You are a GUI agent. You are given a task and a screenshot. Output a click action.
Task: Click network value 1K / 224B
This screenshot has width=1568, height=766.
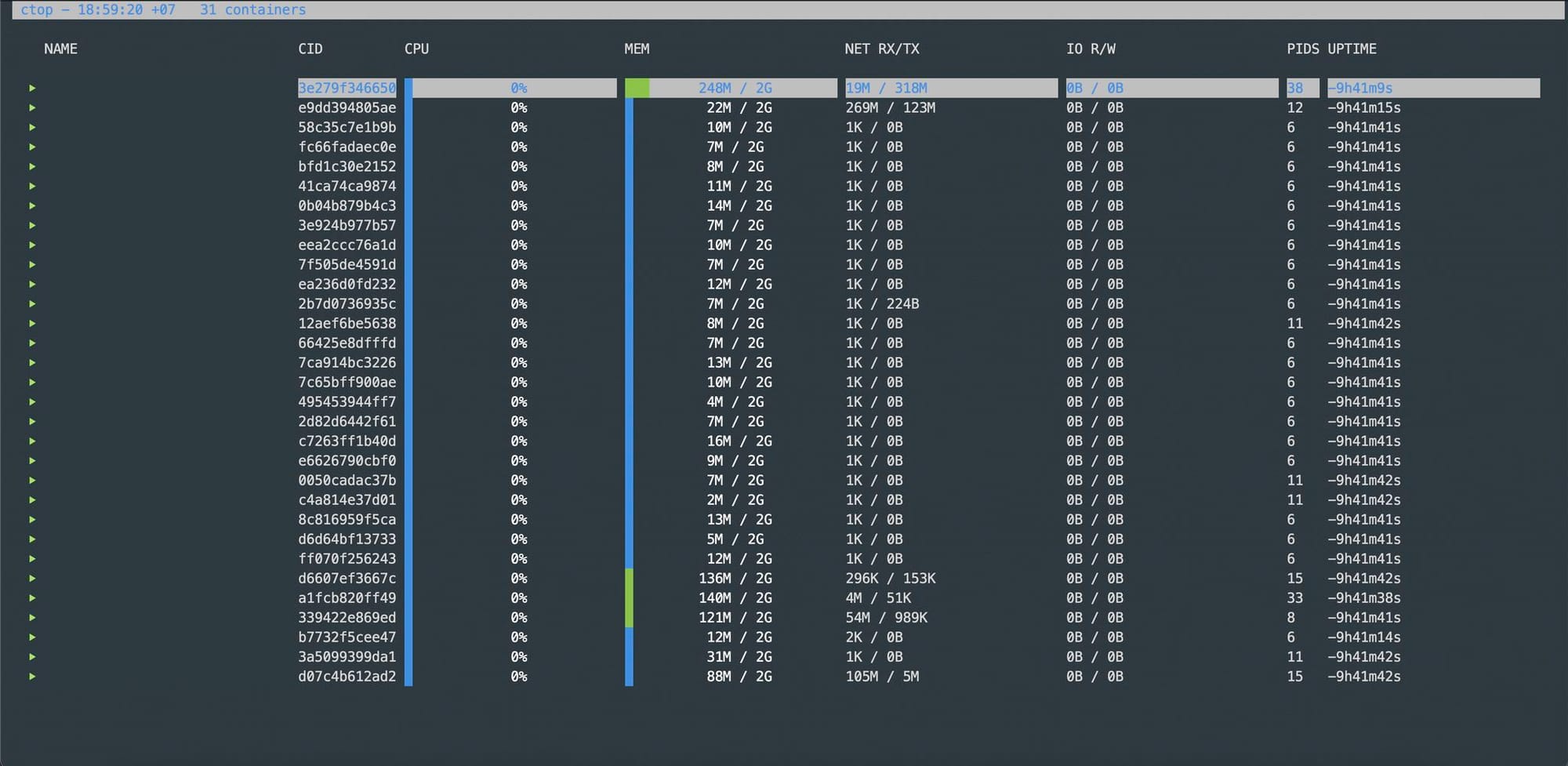tap(882, 303)
